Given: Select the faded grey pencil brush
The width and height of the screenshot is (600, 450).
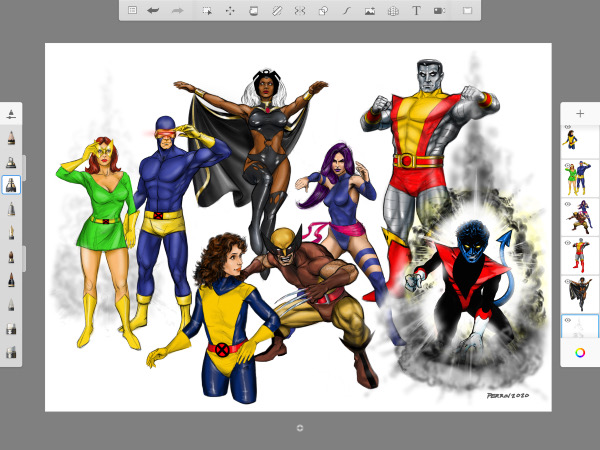Looking at the screenshot, I should [x=11, y=305].
